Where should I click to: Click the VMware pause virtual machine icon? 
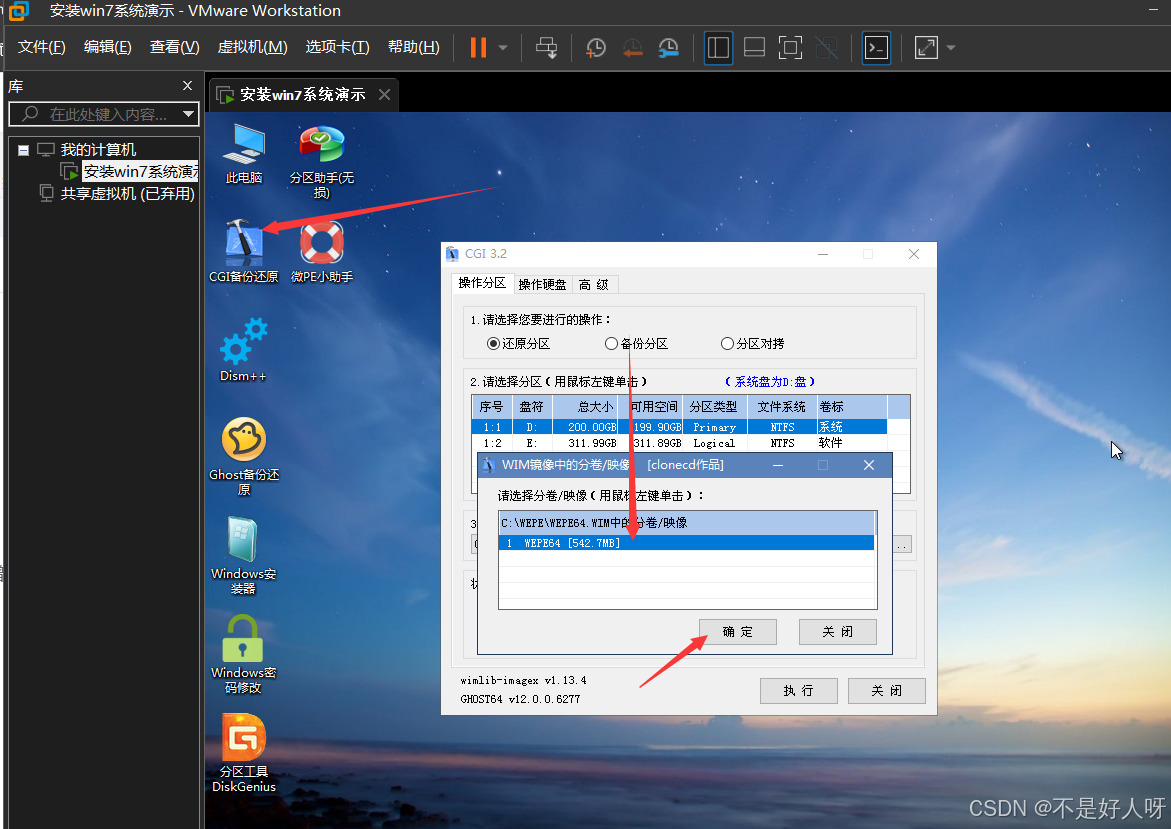(478, 48)
